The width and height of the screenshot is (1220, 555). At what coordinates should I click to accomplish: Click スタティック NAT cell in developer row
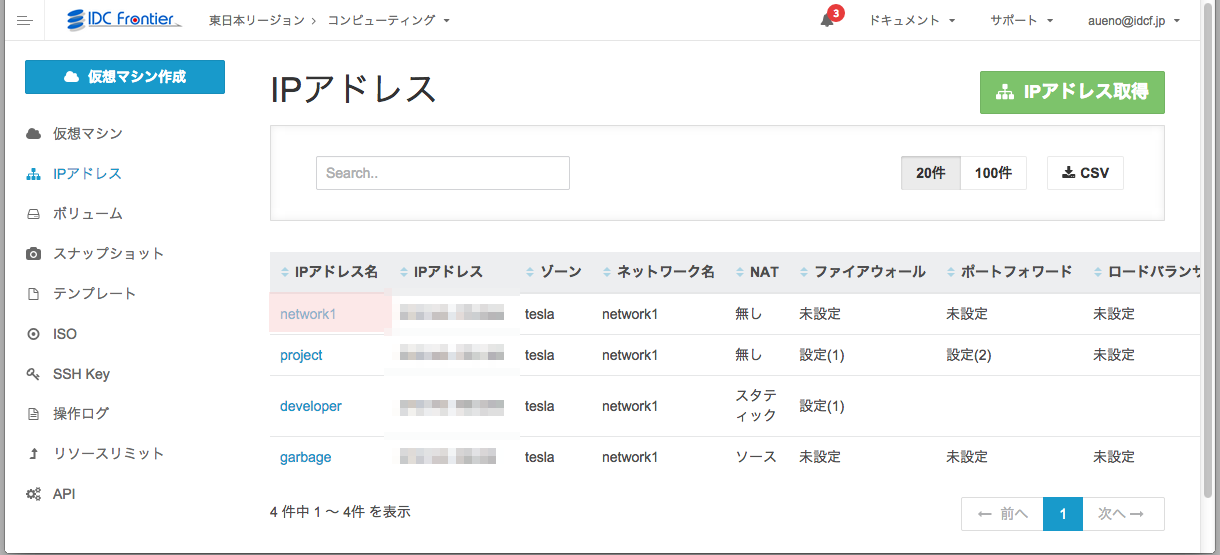click(756, 406)
